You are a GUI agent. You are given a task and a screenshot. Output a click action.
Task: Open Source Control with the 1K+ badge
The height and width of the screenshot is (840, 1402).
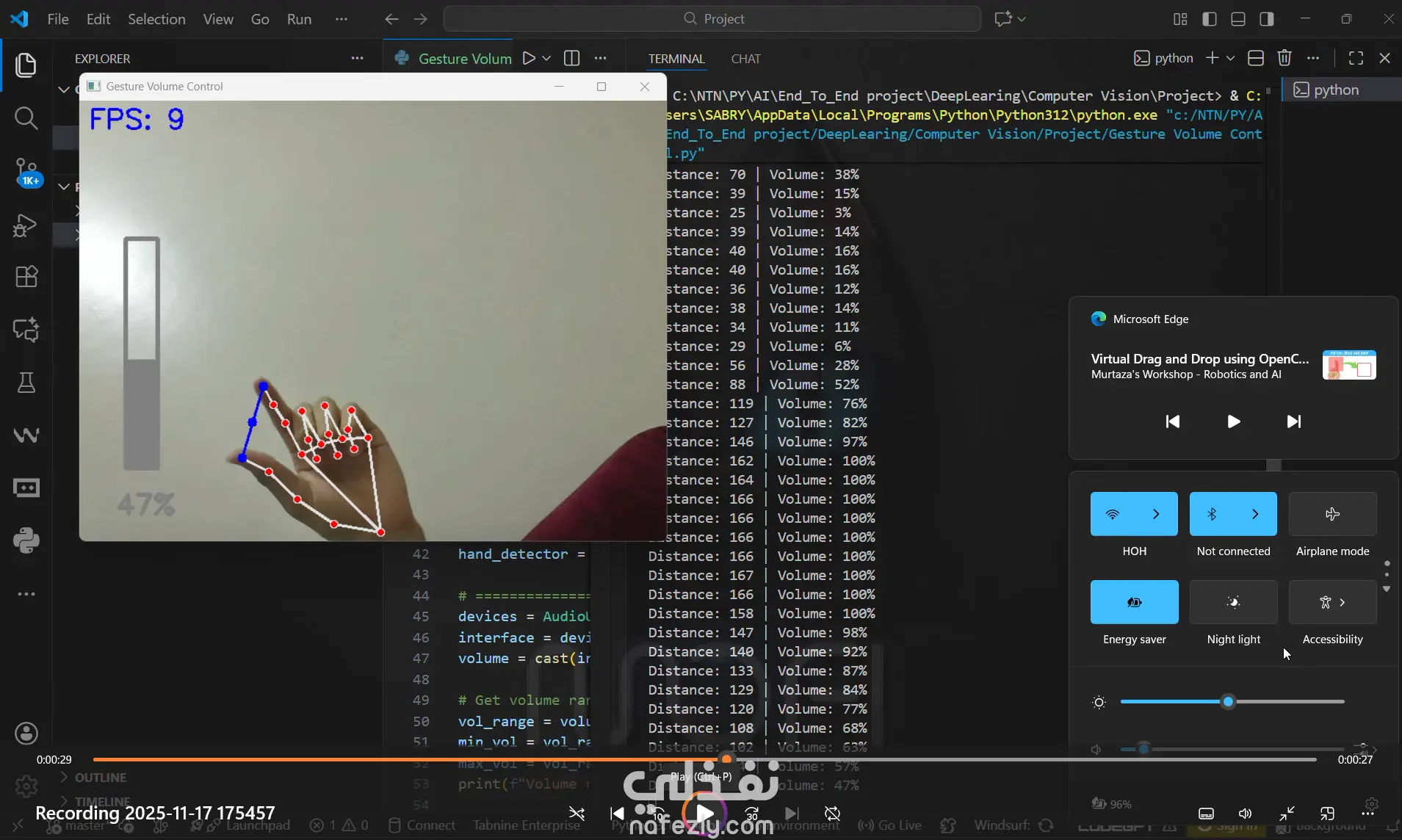[x=26, y=172]
